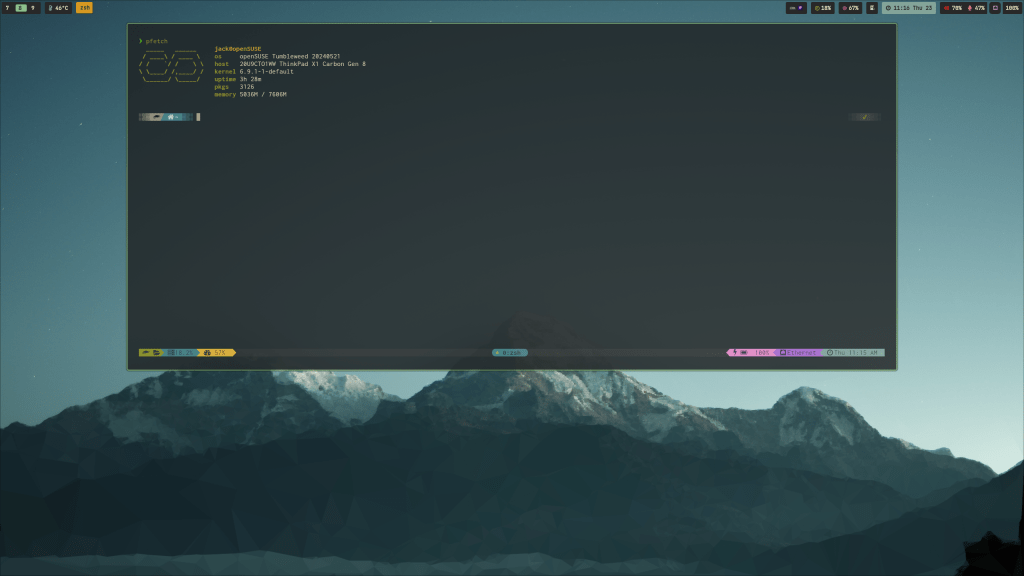Click the memory usage 67% module
Screen dimensions: 1024x576
click(x=850, y=8)
